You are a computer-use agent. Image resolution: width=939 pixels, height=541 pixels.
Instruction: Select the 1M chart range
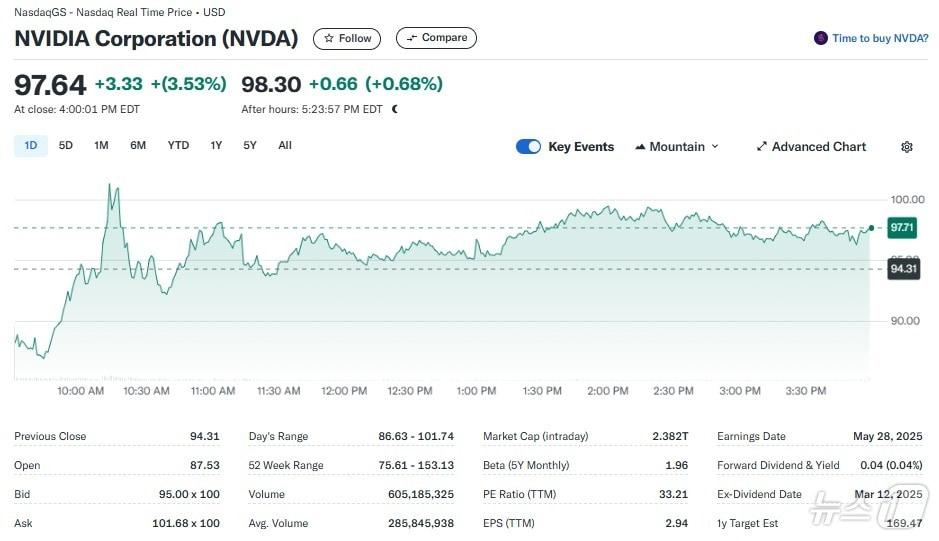(101, 146)
